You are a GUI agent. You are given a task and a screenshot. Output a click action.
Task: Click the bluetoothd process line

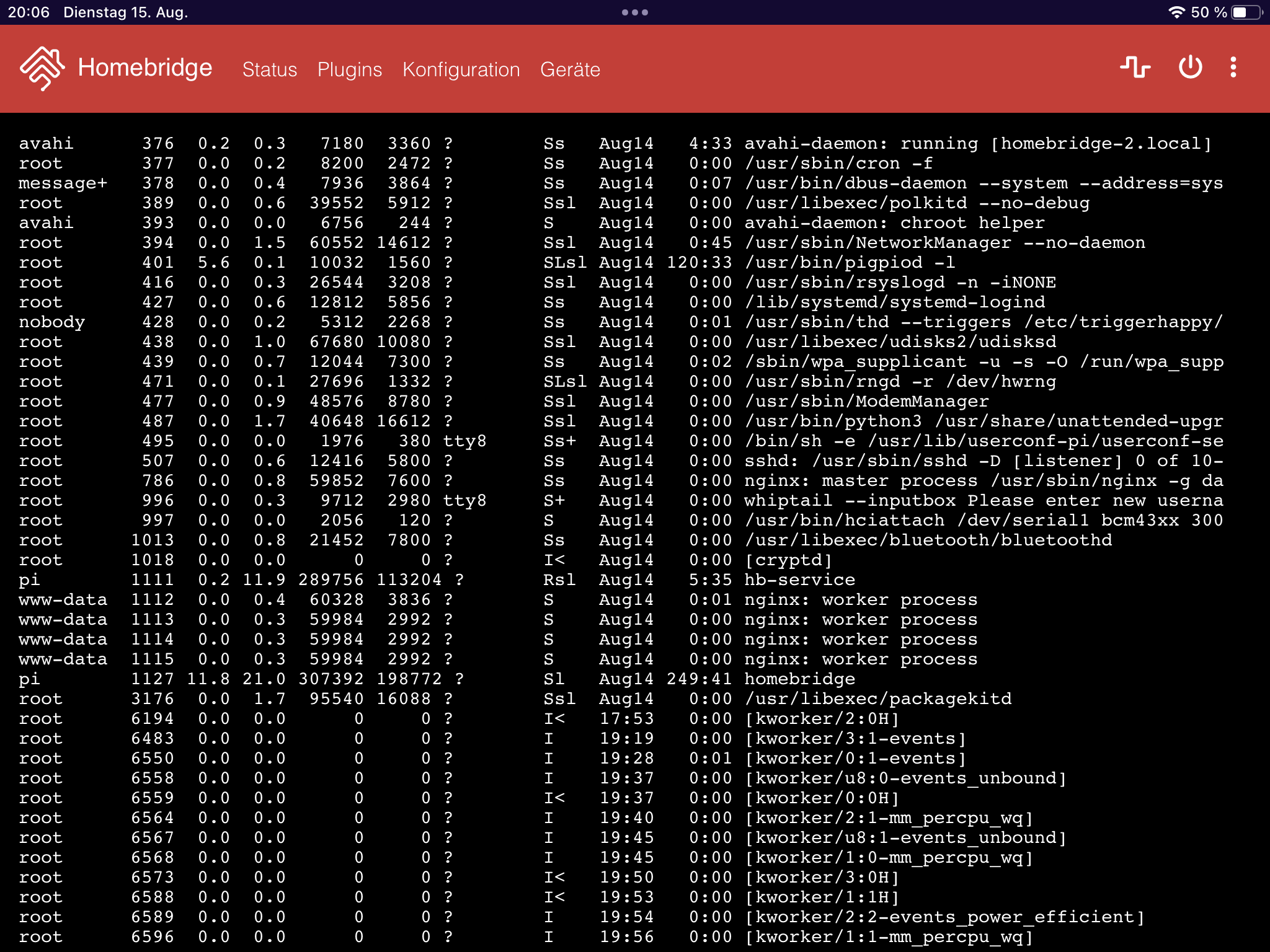(x=928, y=540)
